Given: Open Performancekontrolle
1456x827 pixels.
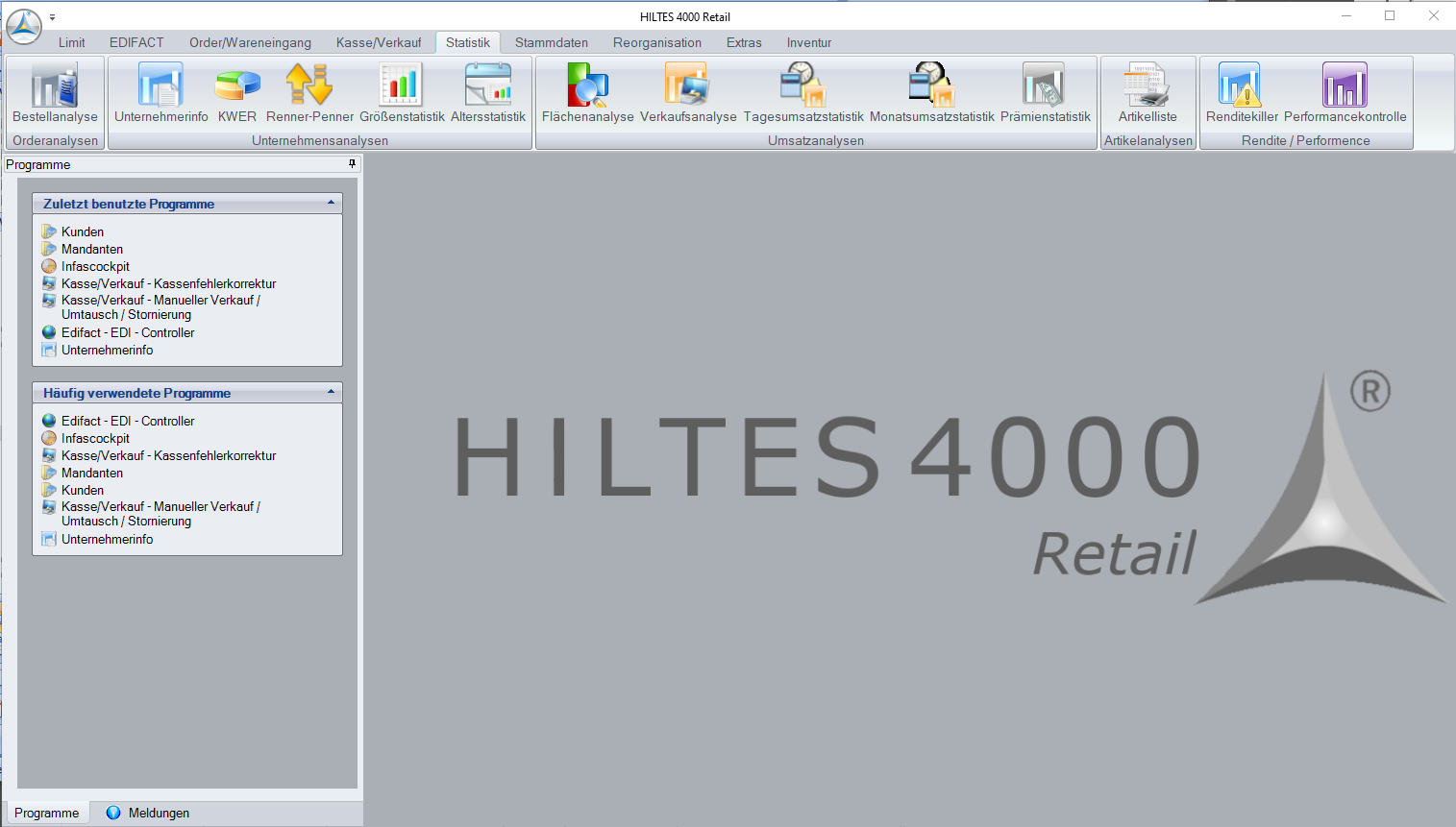Looking at the screenshot, I should click(1345, 91).
